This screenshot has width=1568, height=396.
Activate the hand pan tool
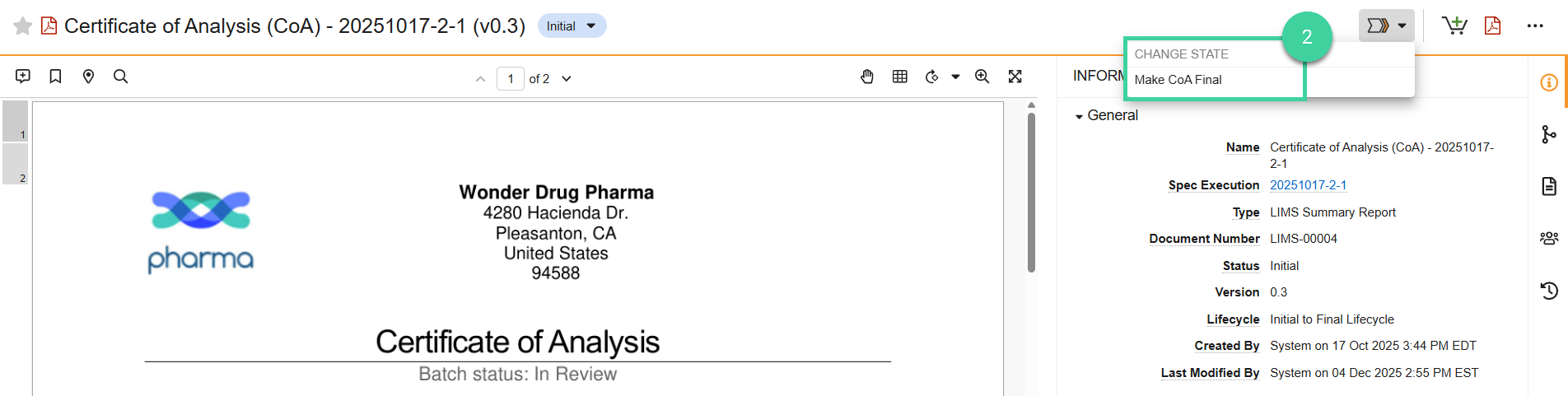[867, 77]
